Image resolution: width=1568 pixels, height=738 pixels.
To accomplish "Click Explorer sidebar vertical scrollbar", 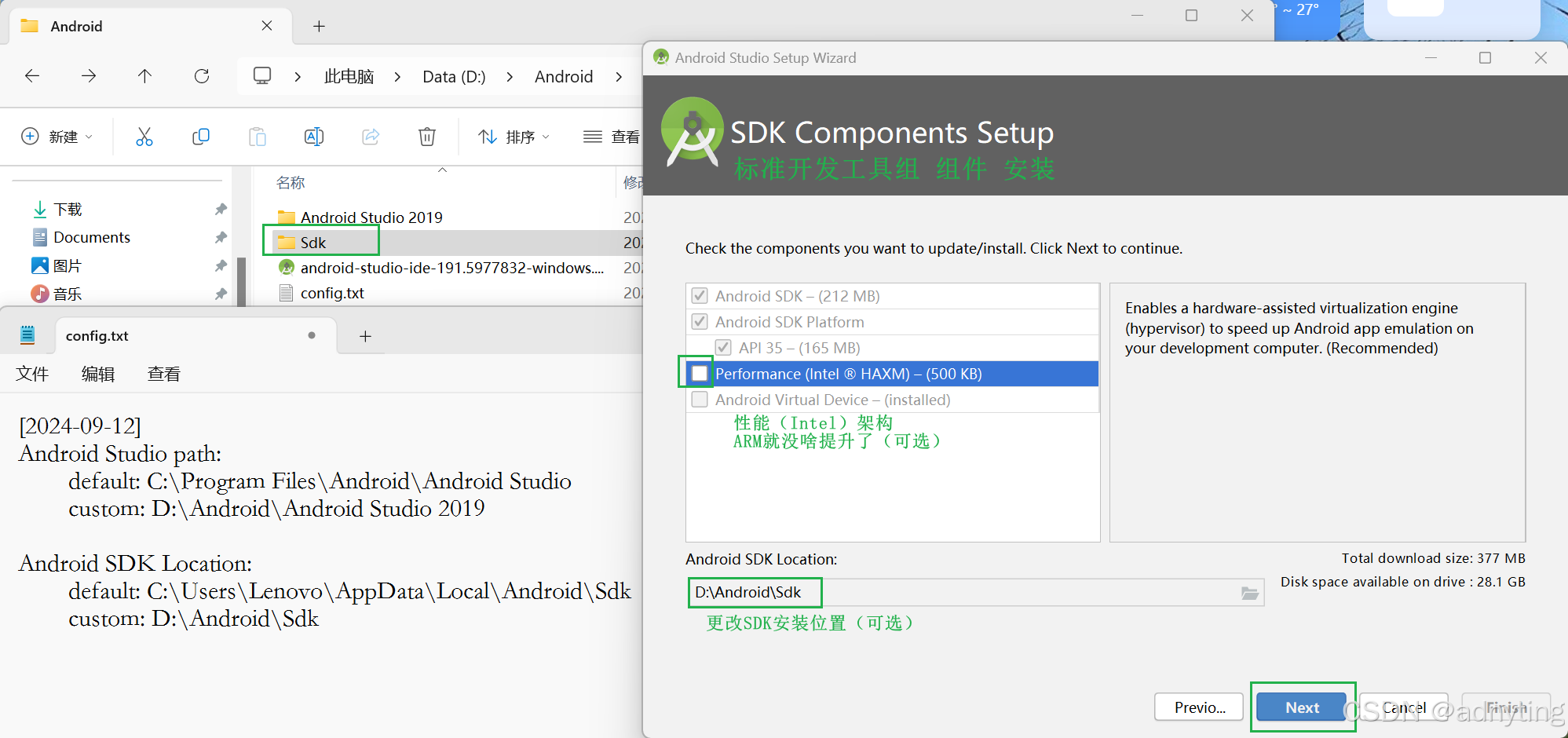I will (x=241, y=281).
